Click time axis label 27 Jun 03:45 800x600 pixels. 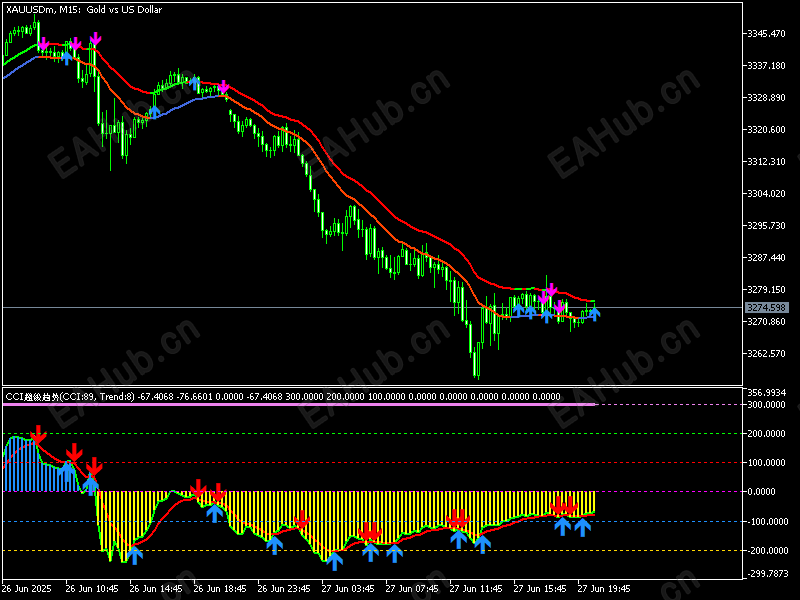[348, 588]
